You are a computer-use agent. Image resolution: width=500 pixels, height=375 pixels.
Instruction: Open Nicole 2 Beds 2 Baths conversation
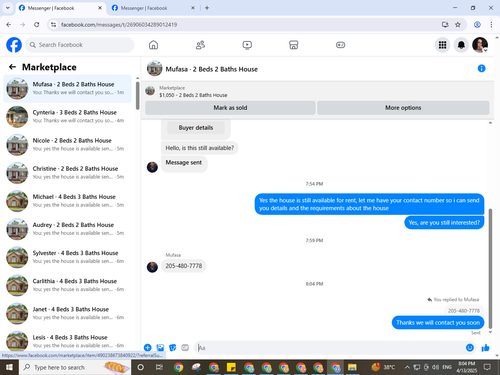coord(68,145)
